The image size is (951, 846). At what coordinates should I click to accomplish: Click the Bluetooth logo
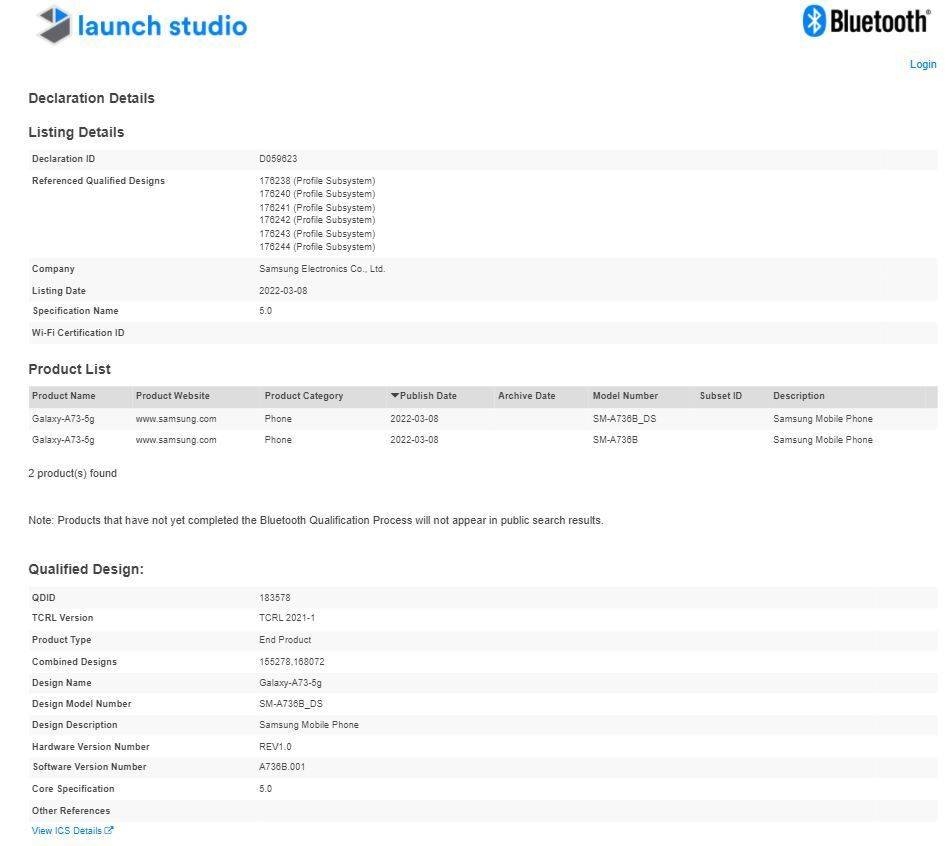(866, 19)
